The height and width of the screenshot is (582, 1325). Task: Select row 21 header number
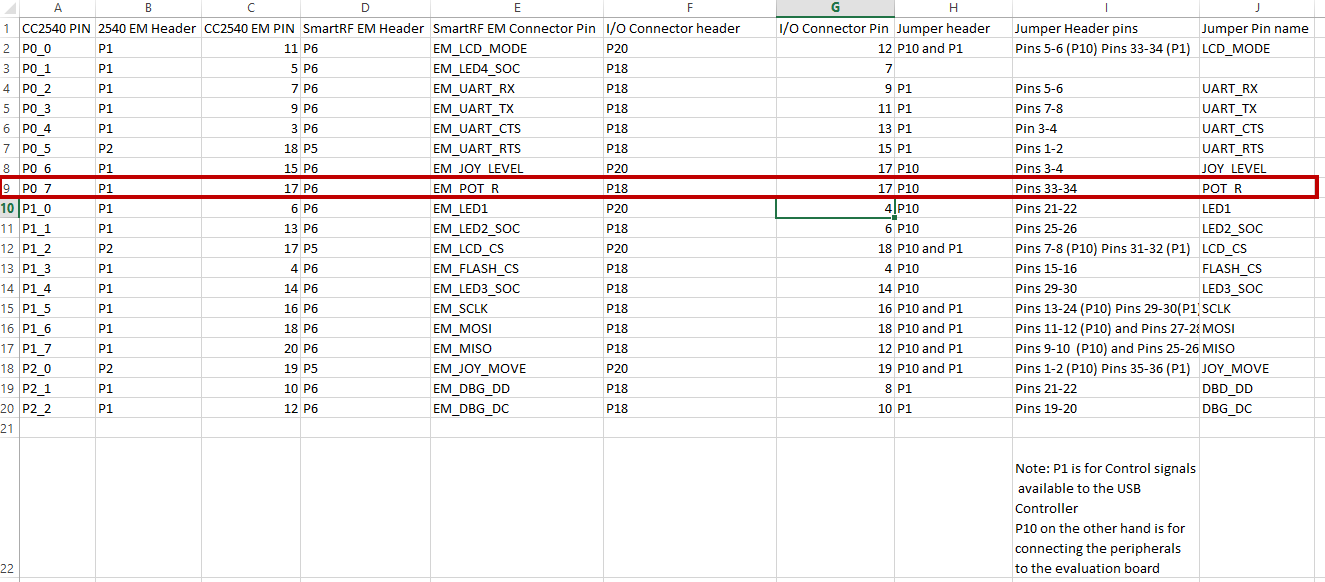(x=9, y=428)
